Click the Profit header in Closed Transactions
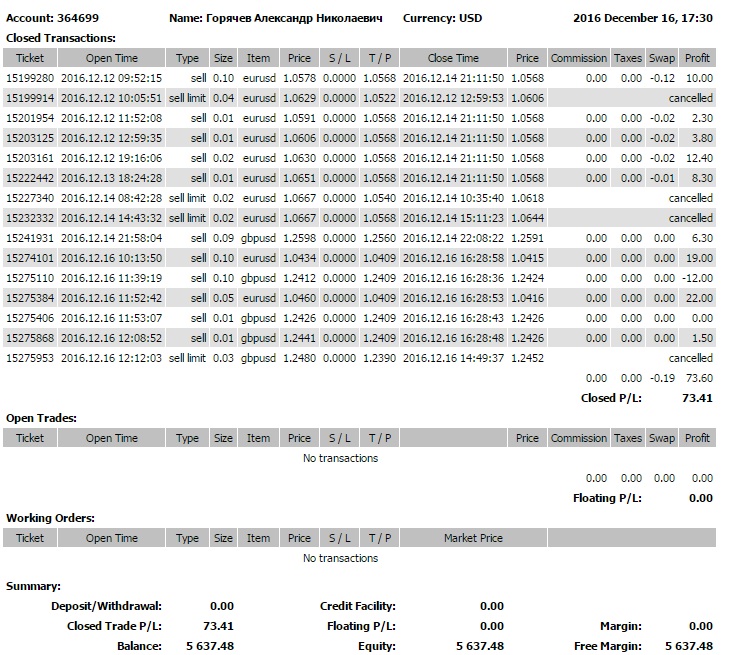 click(x=697, y=58)
